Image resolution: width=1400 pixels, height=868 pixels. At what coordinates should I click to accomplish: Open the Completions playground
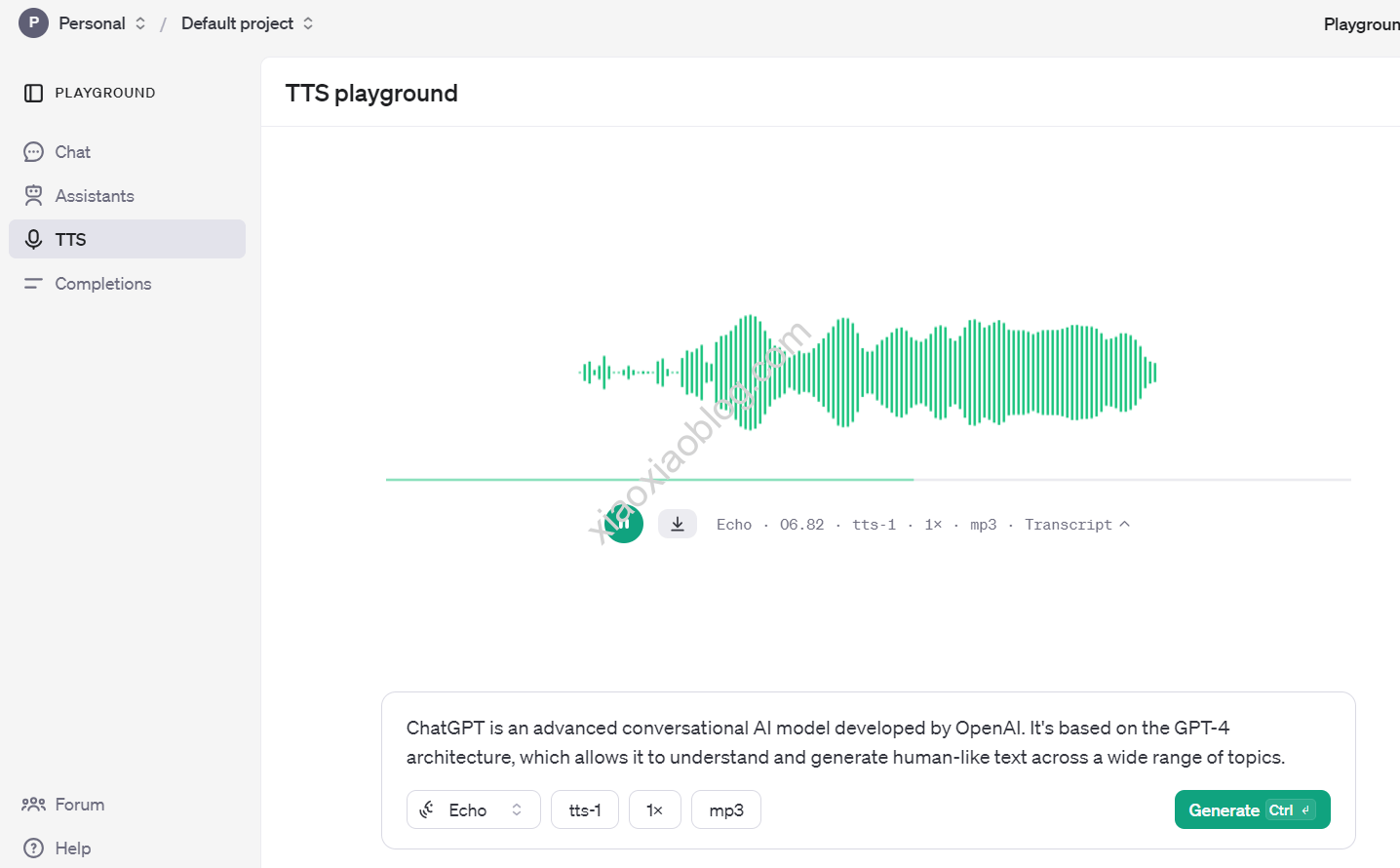point(127,284)
